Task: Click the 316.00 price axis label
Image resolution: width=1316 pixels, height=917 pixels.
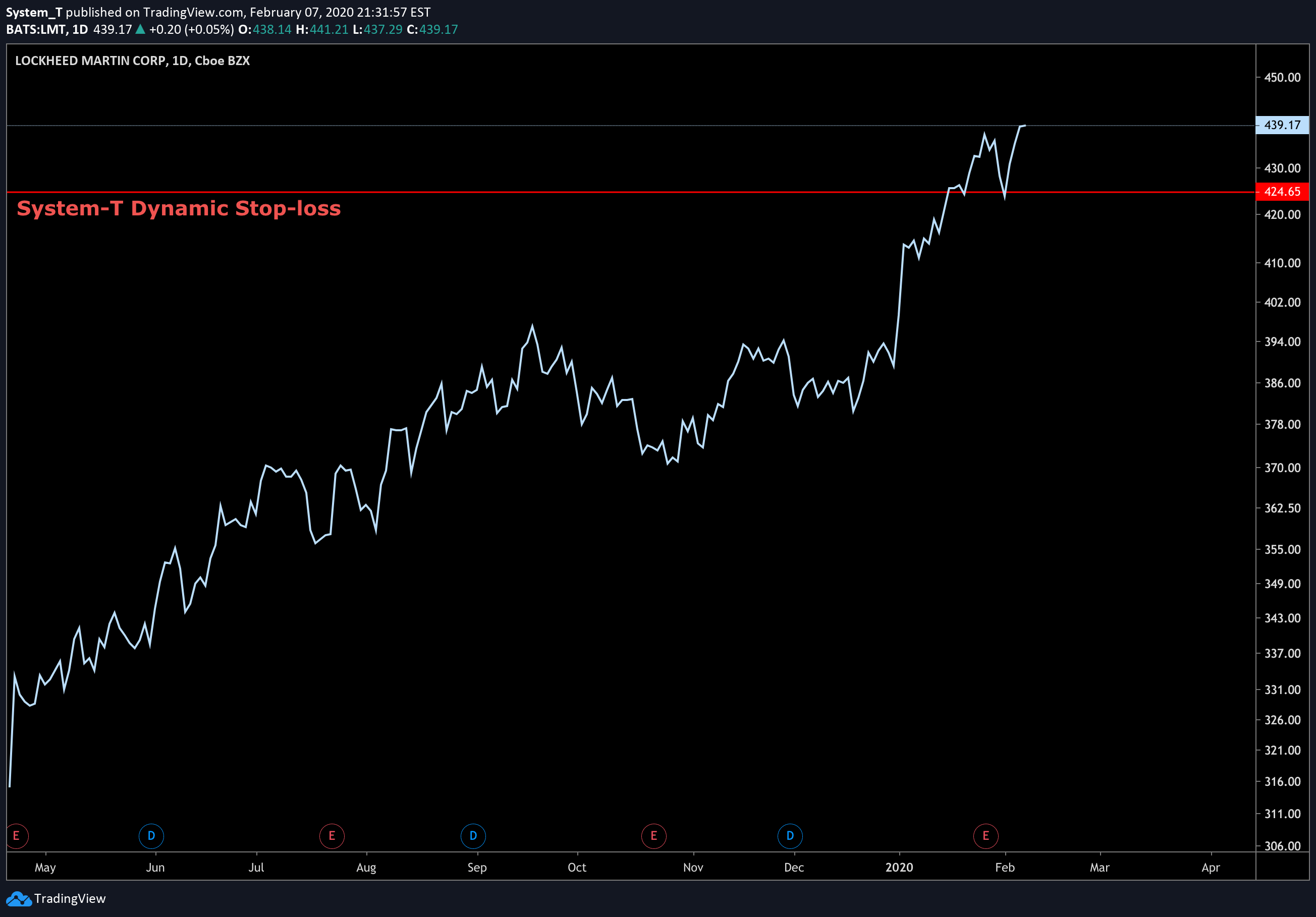Action: [1283, 782]
